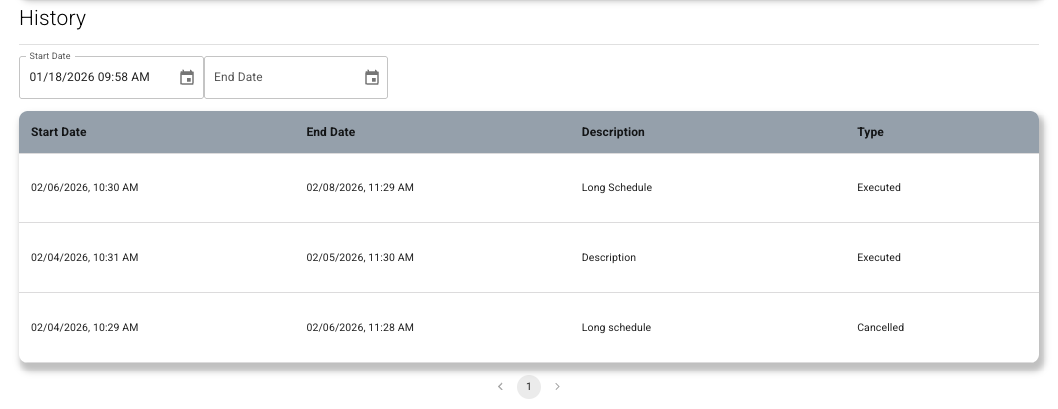Click the lowercase Long schedule description
Image resolution: width=1058 pixels, height=409 pixels.
click(x=616, y=328)
